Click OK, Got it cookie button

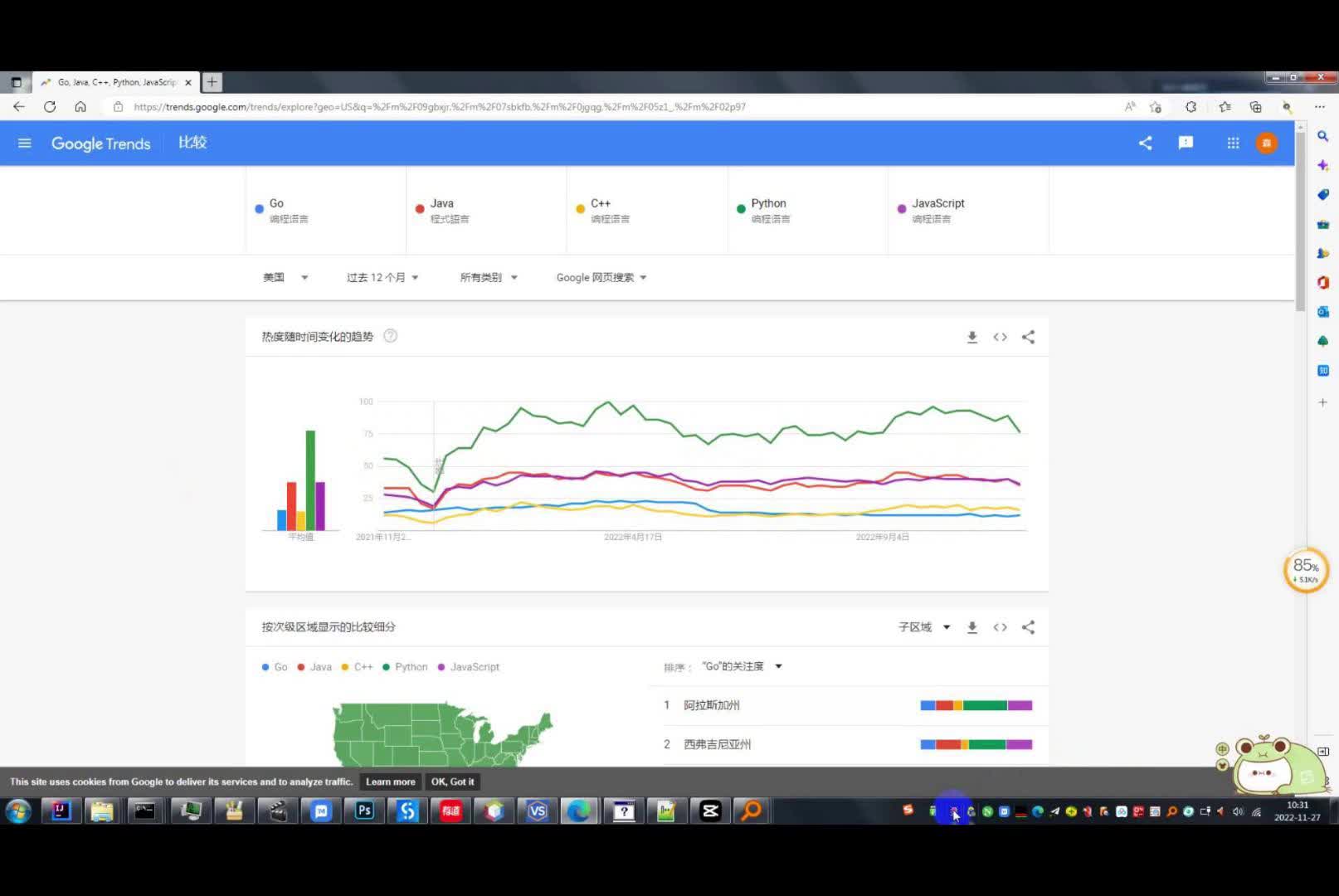pos(453,782)
